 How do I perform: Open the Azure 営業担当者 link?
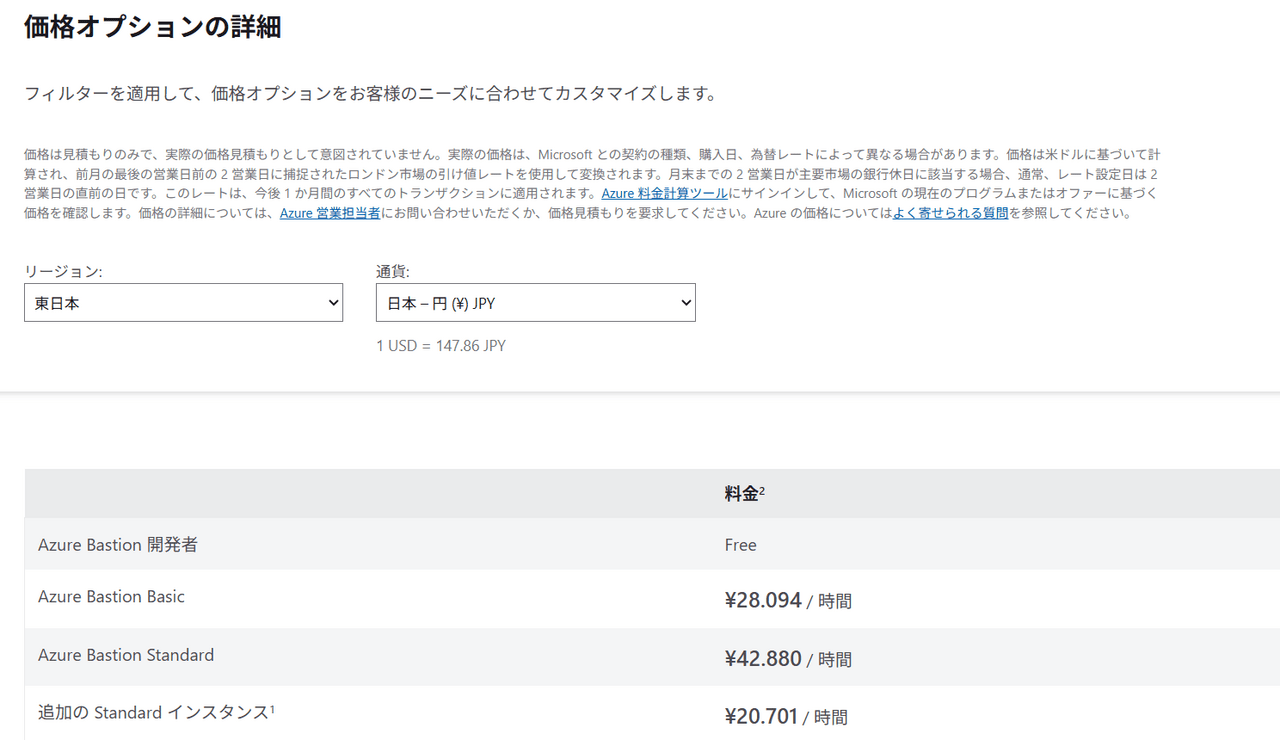(330, 213)
